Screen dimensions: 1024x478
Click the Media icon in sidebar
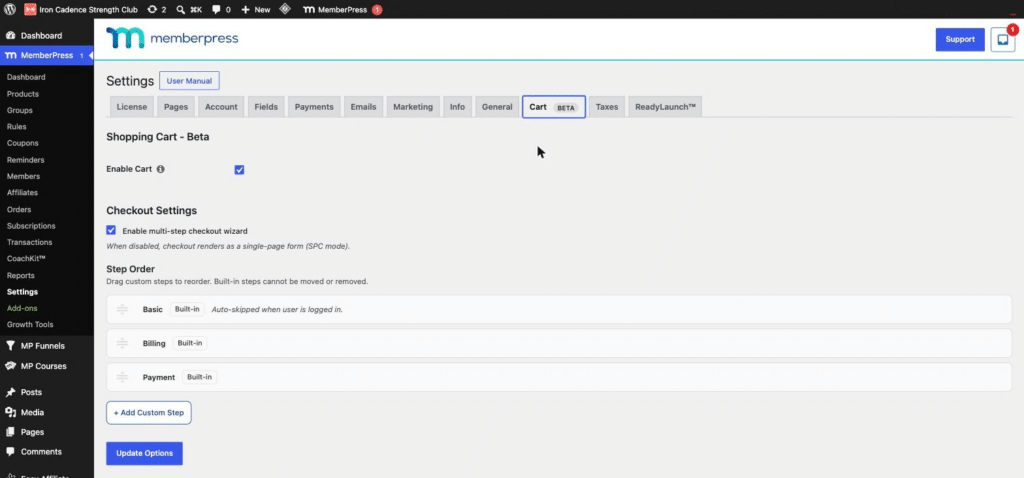[x=10, y=412]
